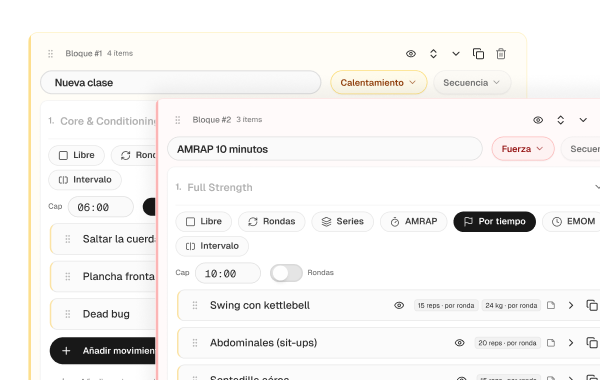This screenshot has width=600, height=380.
Task: Toggle visibility eye icon for Bloque #2
Action: [538, 120]
